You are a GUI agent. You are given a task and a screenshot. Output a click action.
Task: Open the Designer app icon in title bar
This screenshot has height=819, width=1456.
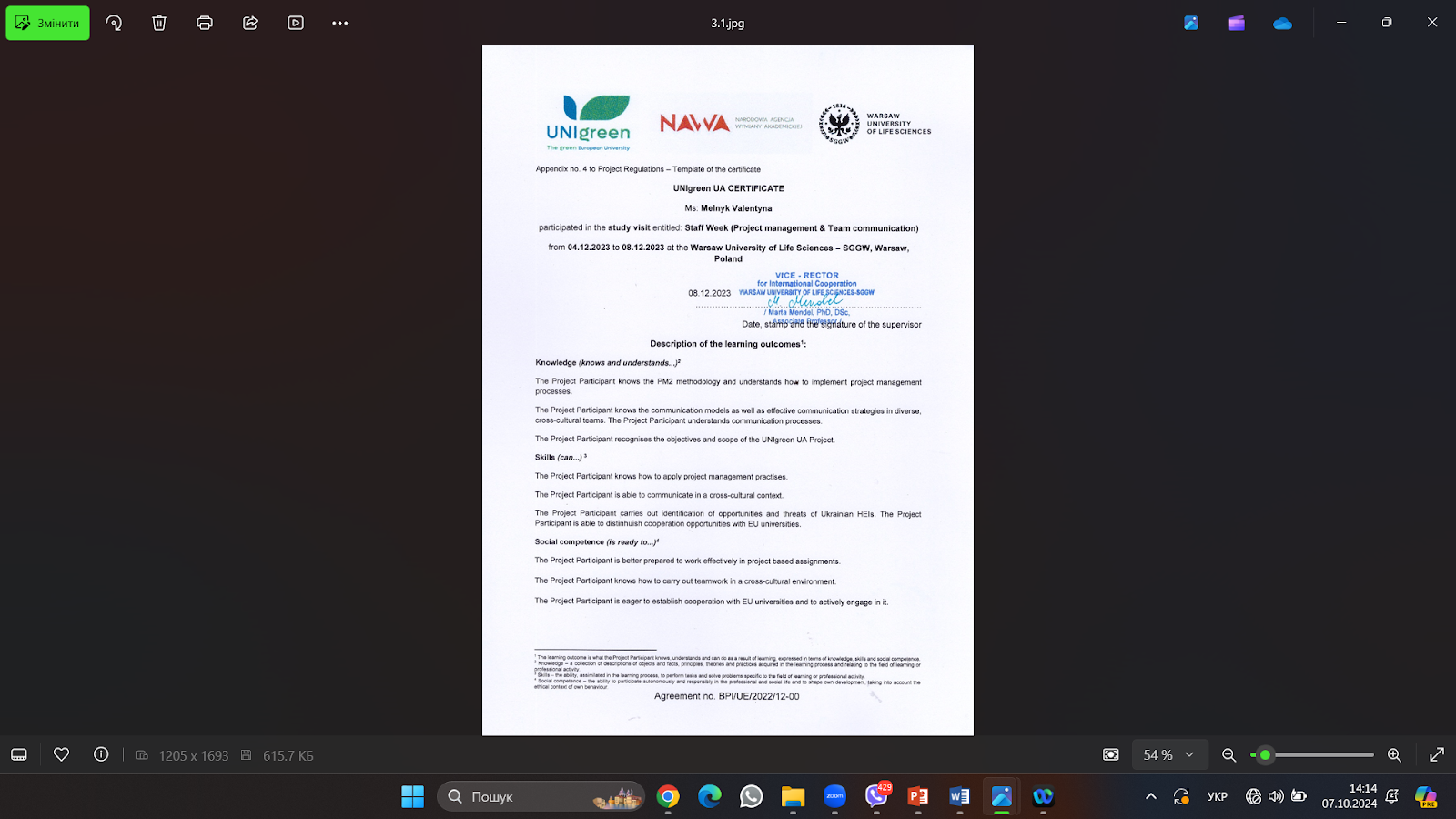coord(1191,23)
